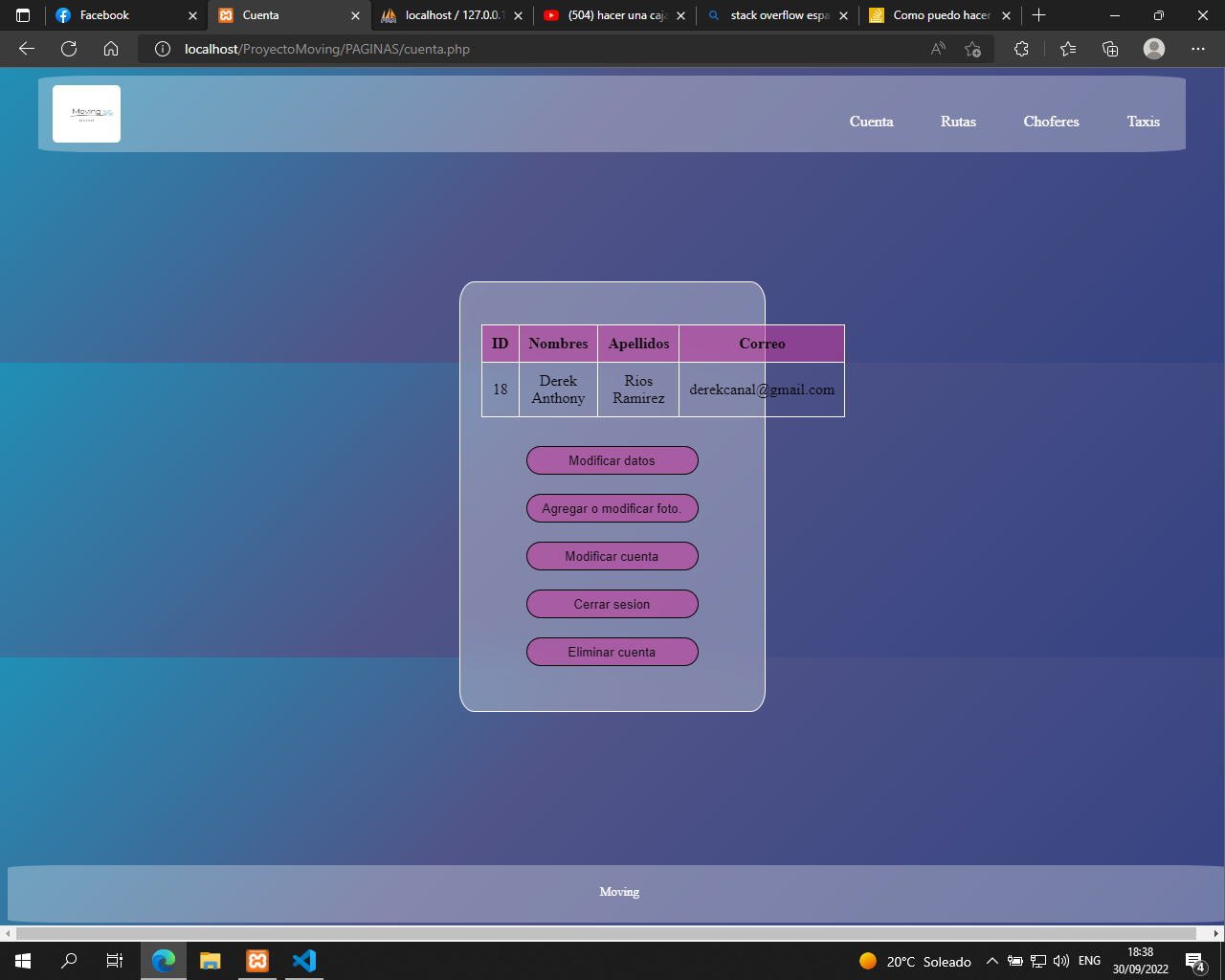Click Agregar o modificar foto button

pos(612,508)
